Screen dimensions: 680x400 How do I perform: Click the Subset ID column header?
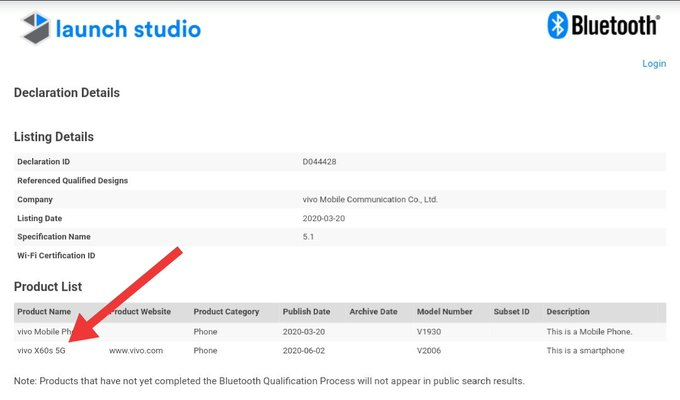511,311
